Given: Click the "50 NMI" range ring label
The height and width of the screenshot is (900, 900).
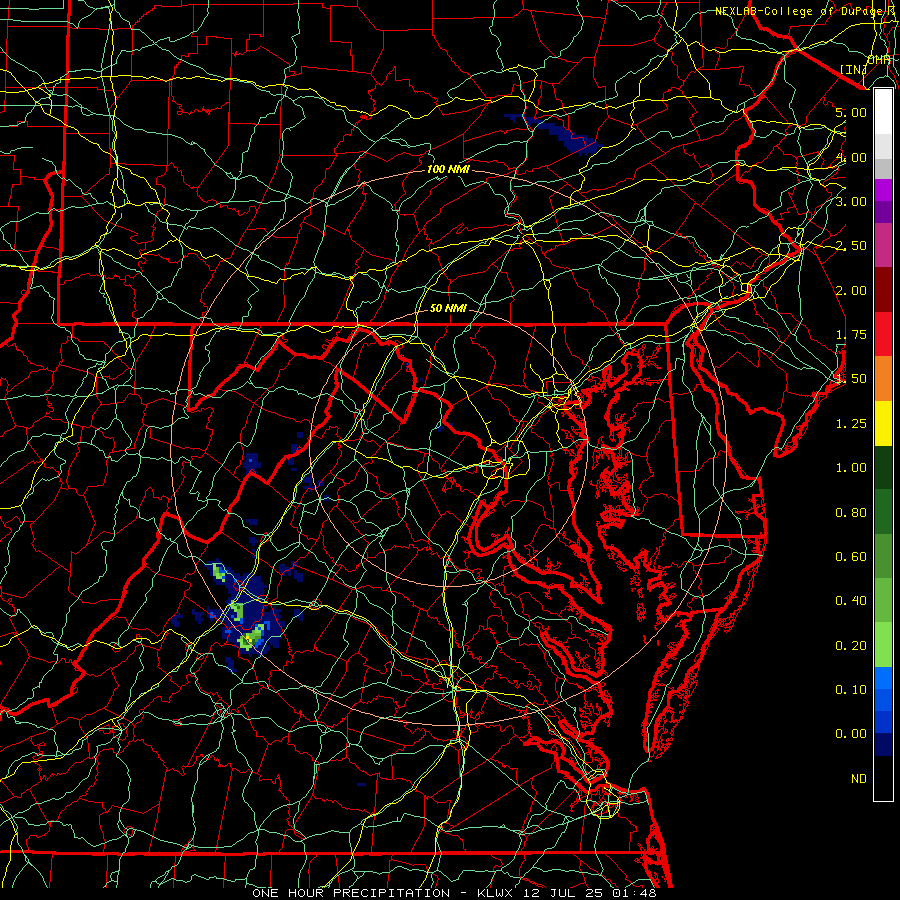Looking at the screenshot, I should pos(448,308).
